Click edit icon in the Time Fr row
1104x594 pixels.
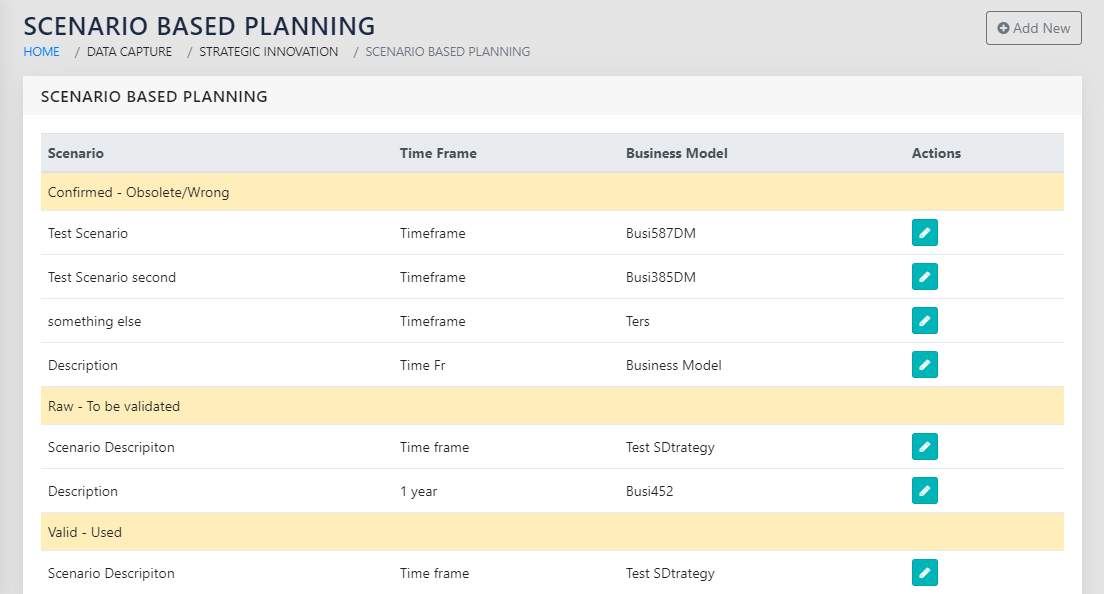pos(924,365)
